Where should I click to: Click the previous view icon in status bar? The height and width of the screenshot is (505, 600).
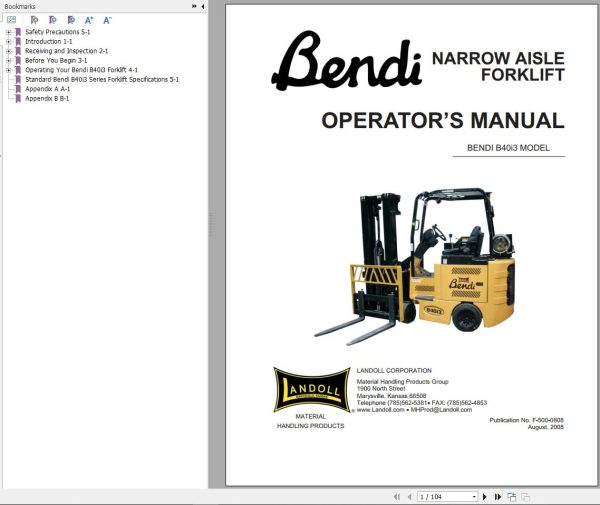coord(512,497)
